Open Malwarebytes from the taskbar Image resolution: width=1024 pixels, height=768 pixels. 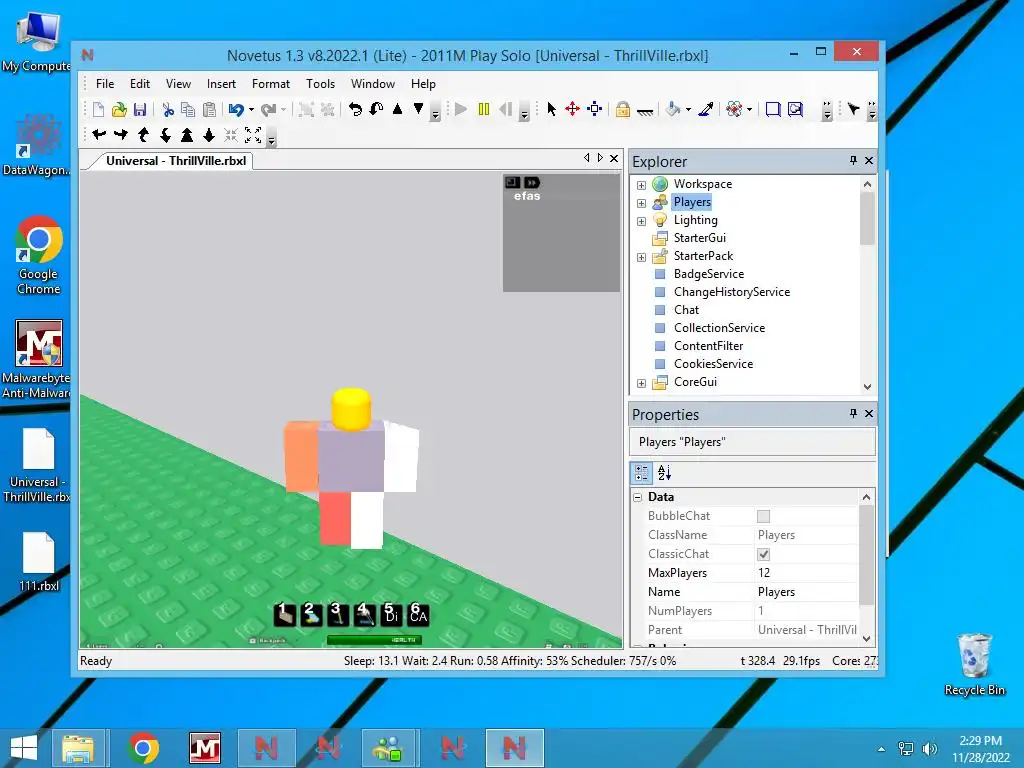pyautogui.click(x=205, y=748)
